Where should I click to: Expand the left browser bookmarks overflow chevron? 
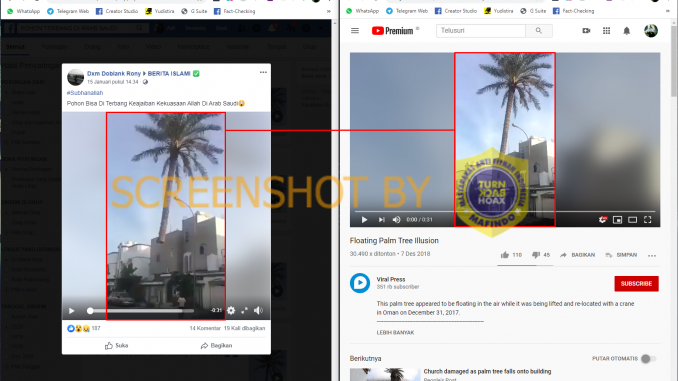pos(329,11)
